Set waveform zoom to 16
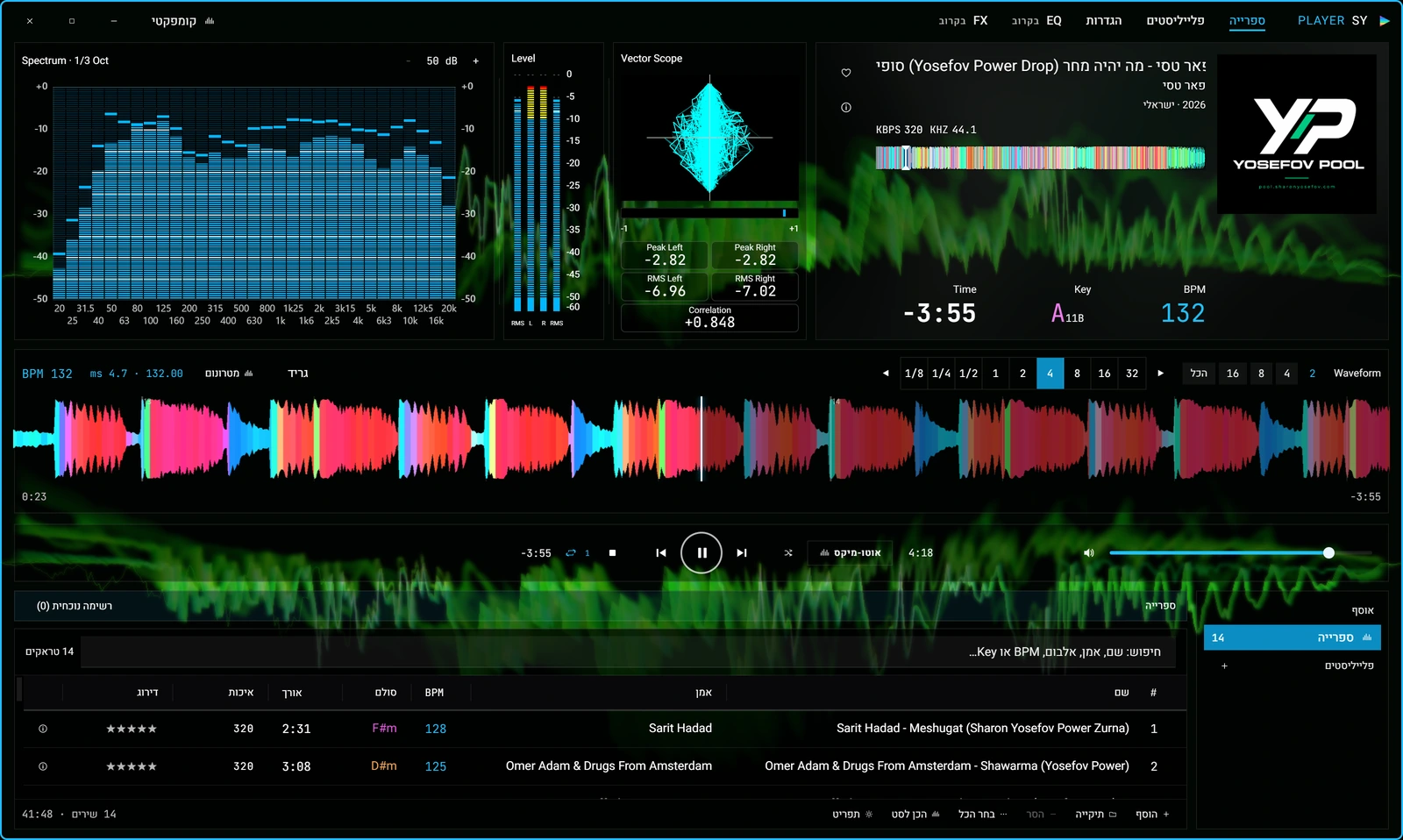Image resolution: width=1403 pixels, height=840 pixels. pos(1232,374)
